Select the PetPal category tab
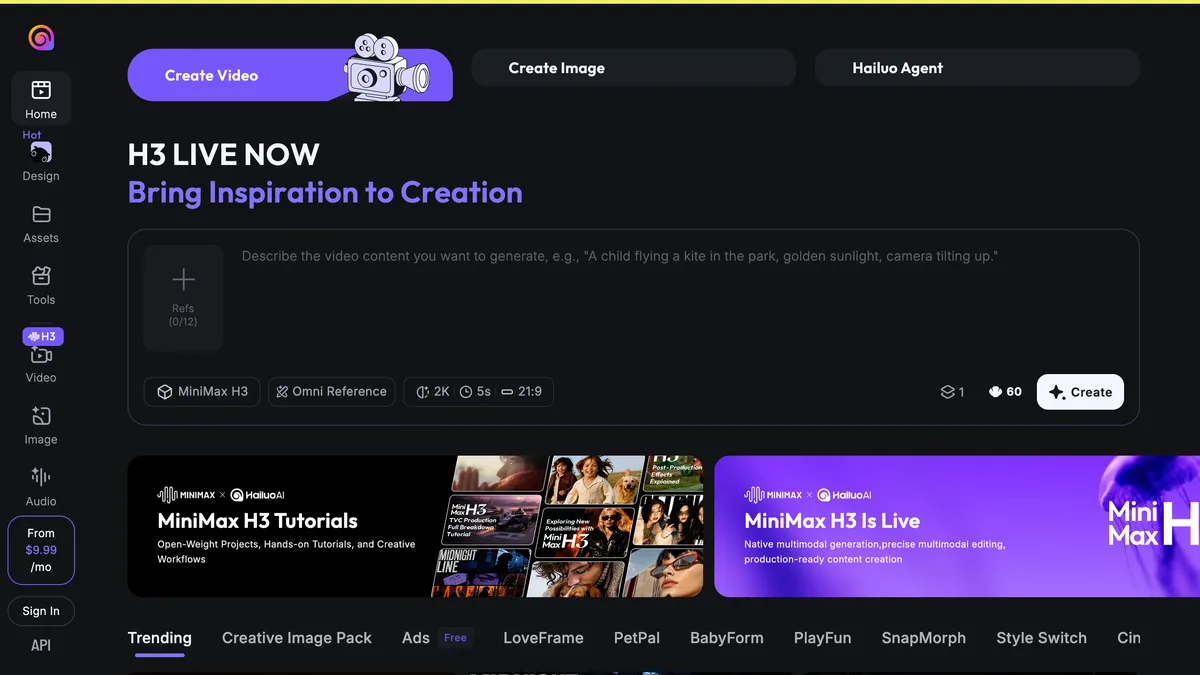This screenshot has height=675, width=1200. (637, 638)
